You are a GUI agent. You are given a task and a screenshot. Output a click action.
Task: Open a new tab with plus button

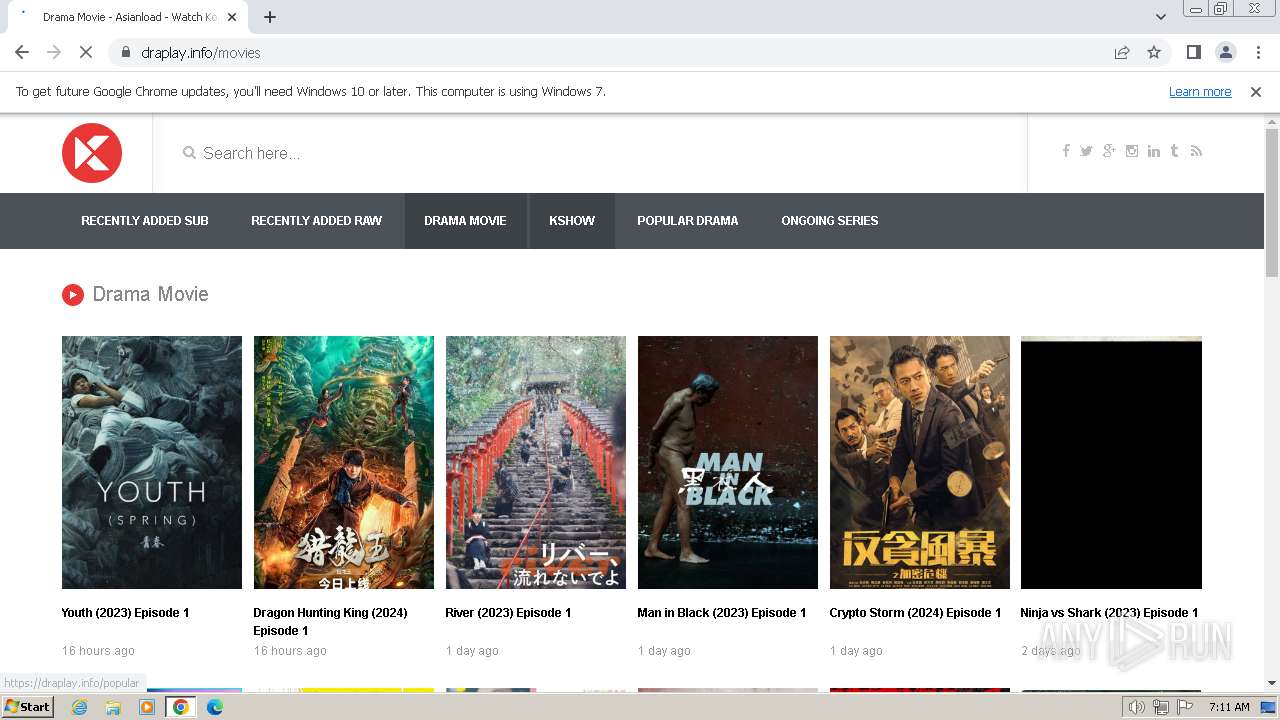click(x=270, y=17)
